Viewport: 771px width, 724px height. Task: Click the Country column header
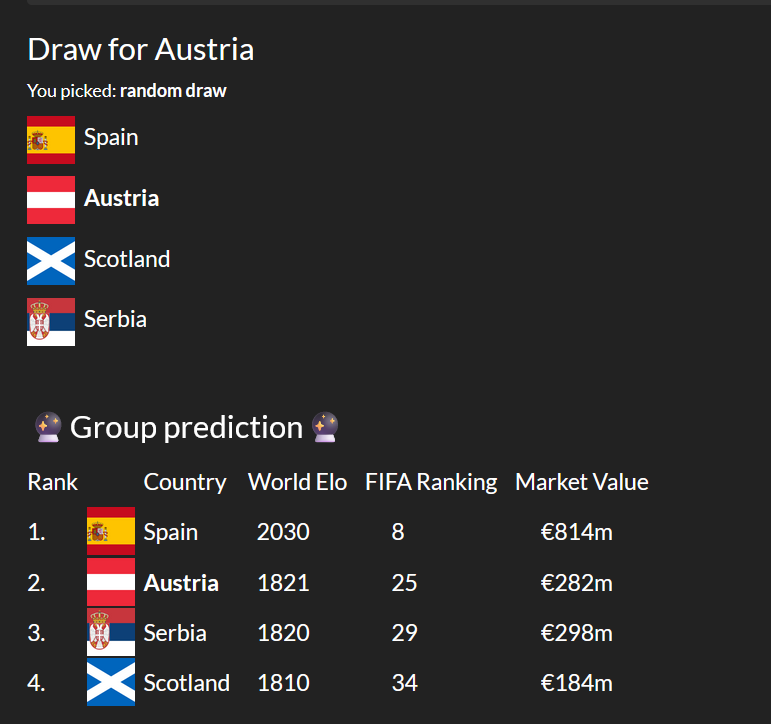coord(185,482)
